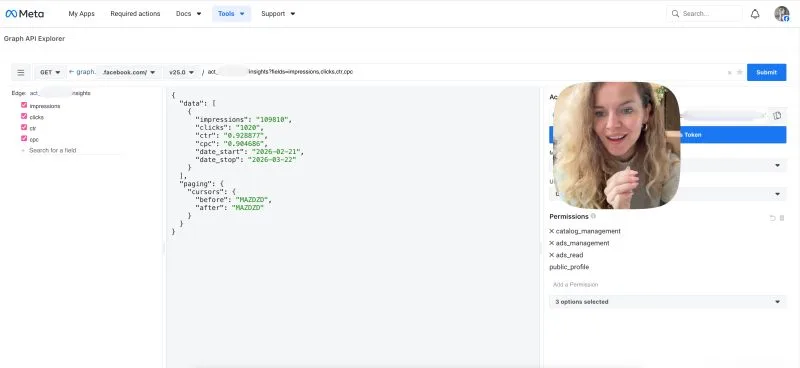Save the query with the star icon

coord(739,72)
